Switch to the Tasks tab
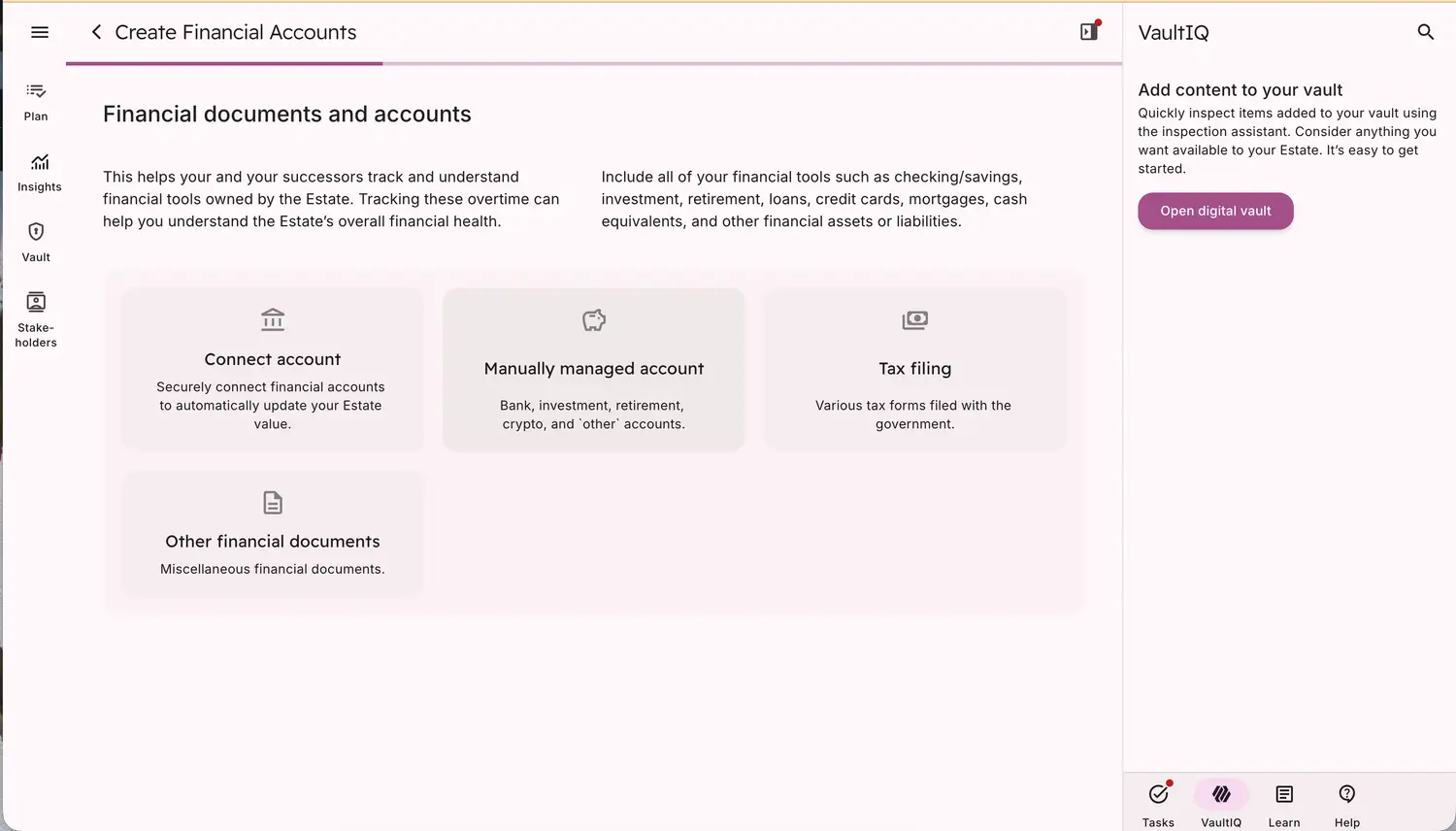The height and width of the screenshot is (831, 1456). pos(1158,805)
